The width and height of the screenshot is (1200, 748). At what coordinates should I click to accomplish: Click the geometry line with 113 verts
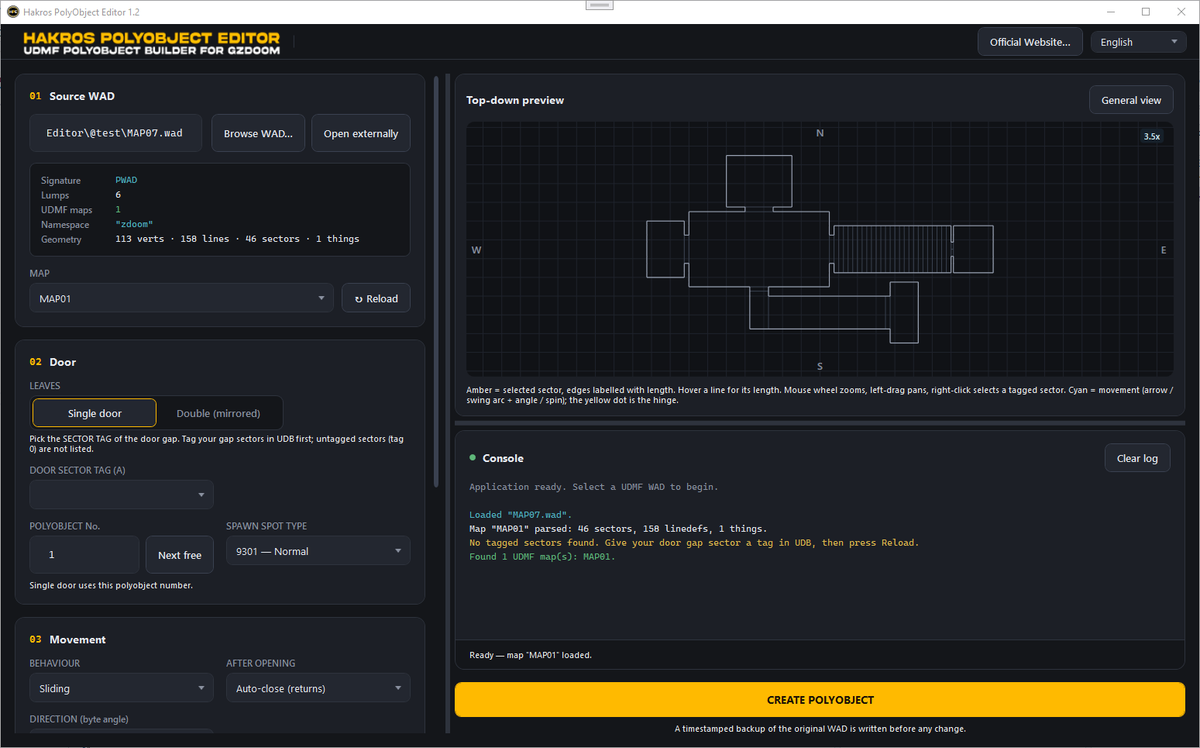(x=237, y=239)
